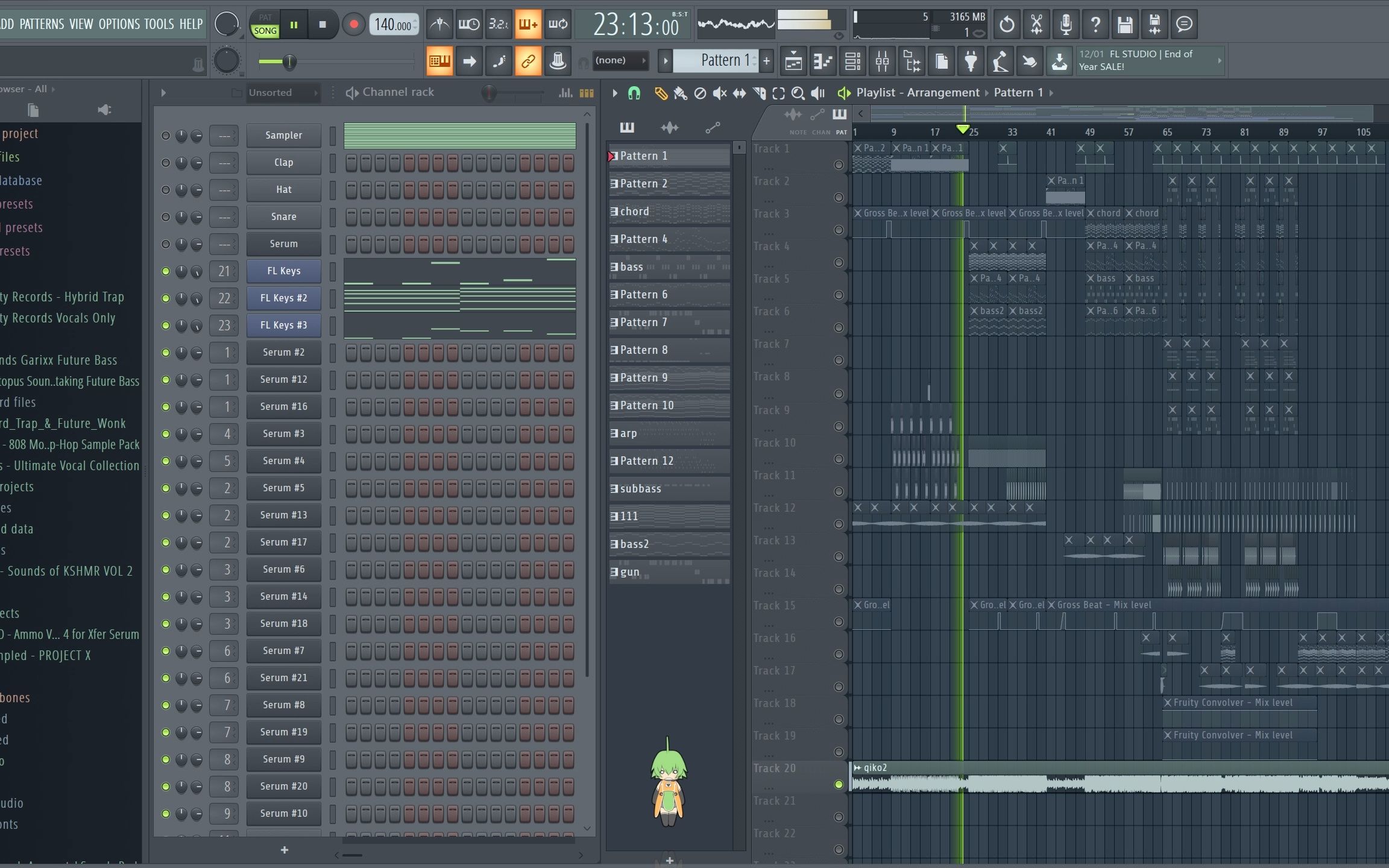
Task: Stop playback
Action: coord(323,25)
